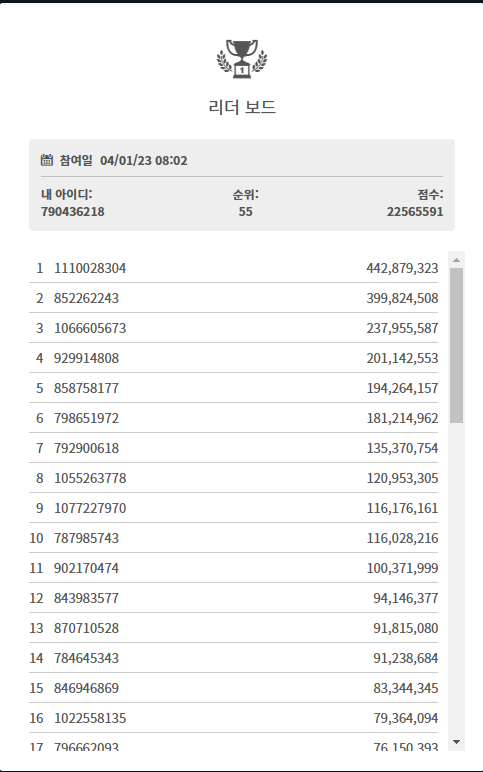The height and width of the screenshot is (772, 483).
Task: Click the trophy icon above the leaderboard title
Action: 242,59
